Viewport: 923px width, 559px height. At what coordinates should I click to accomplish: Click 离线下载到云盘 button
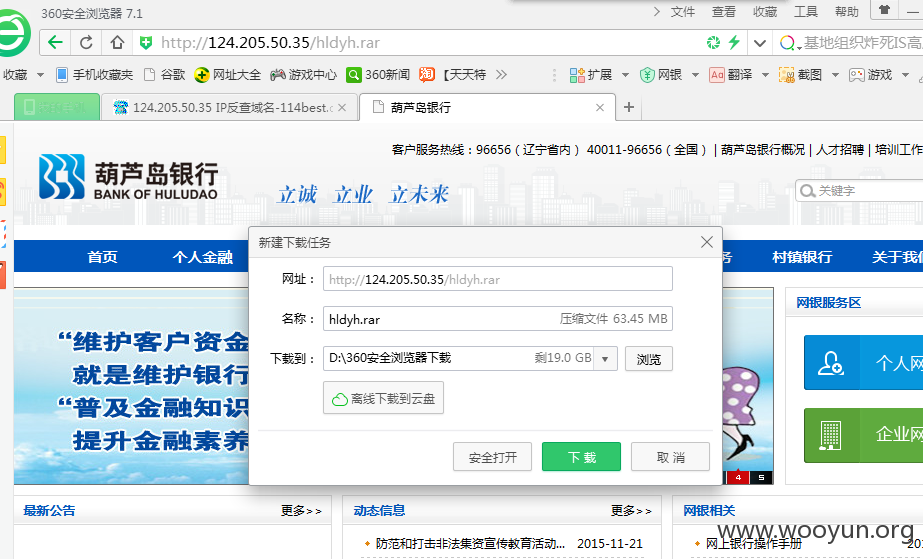pos(383,398)
